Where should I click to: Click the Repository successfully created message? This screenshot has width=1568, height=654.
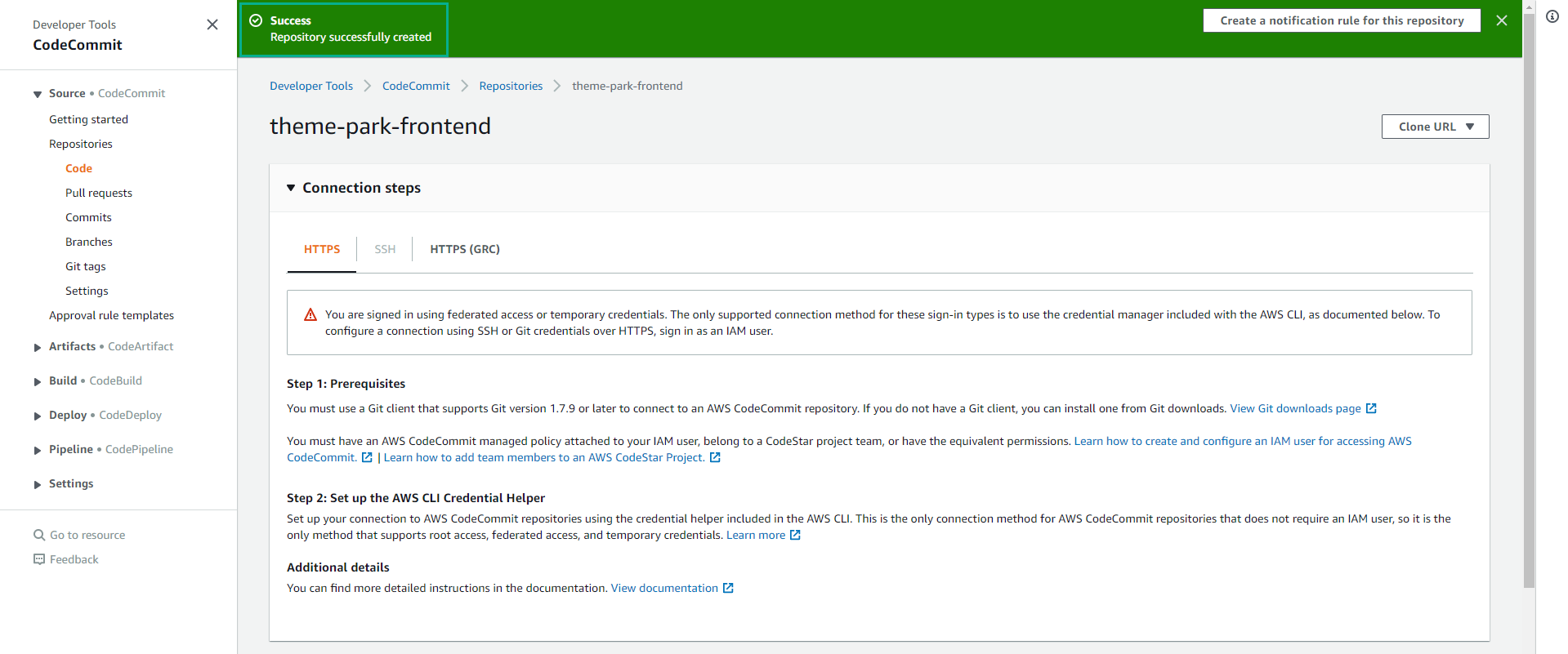(351, 37)
